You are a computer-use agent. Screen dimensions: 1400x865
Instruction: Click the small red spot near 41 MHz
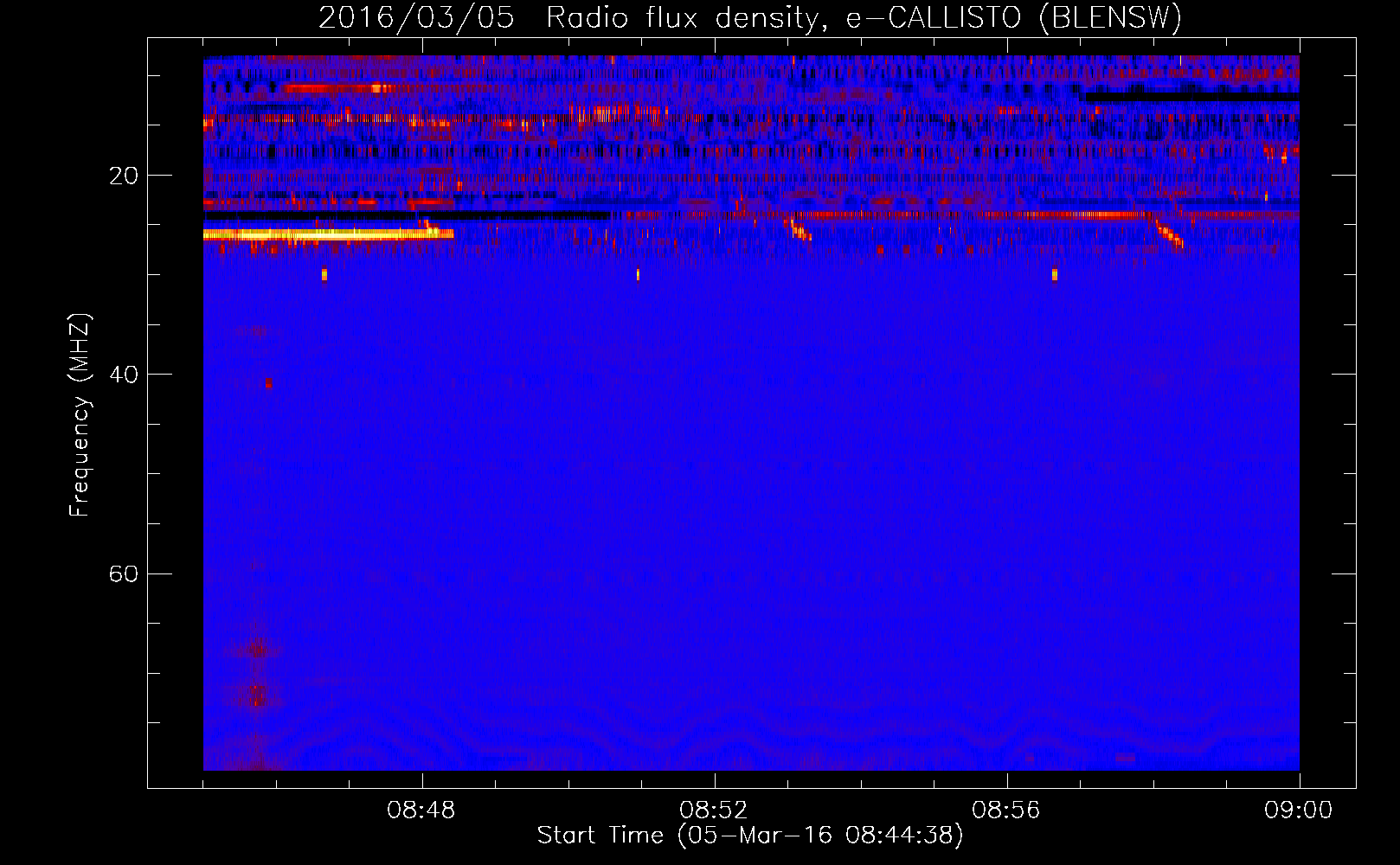269,382
